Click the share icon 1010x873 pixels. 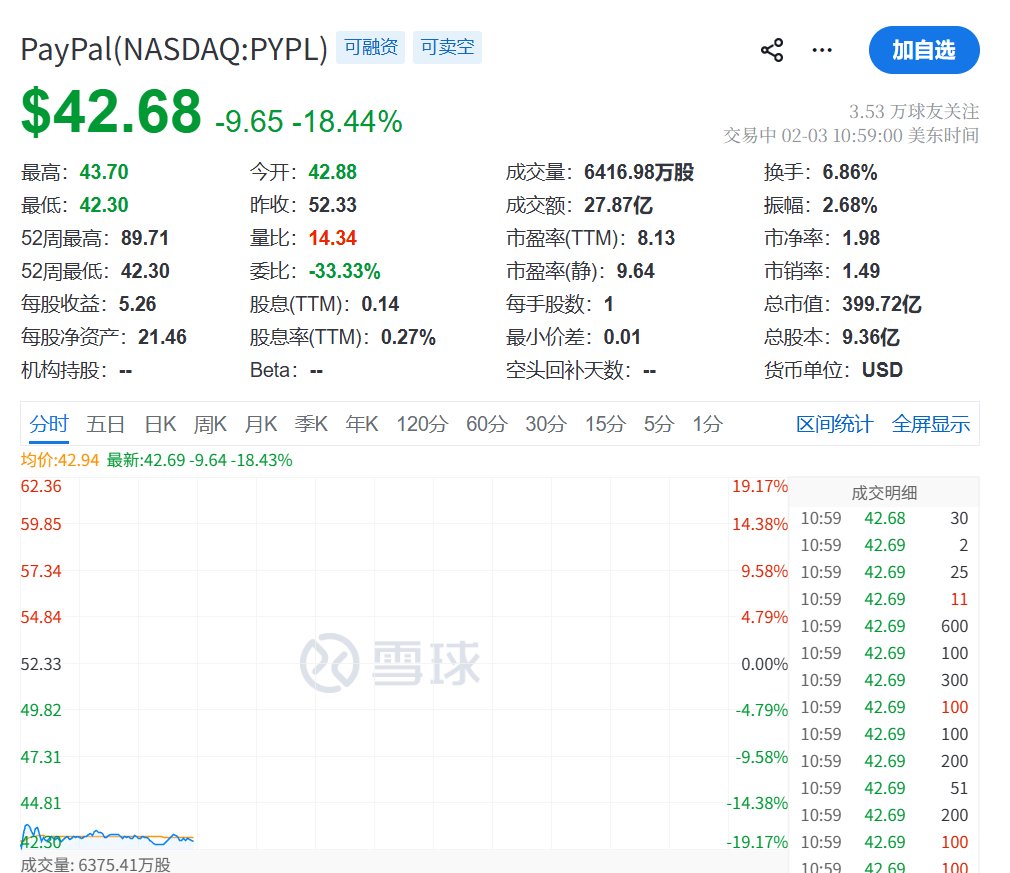772,51
